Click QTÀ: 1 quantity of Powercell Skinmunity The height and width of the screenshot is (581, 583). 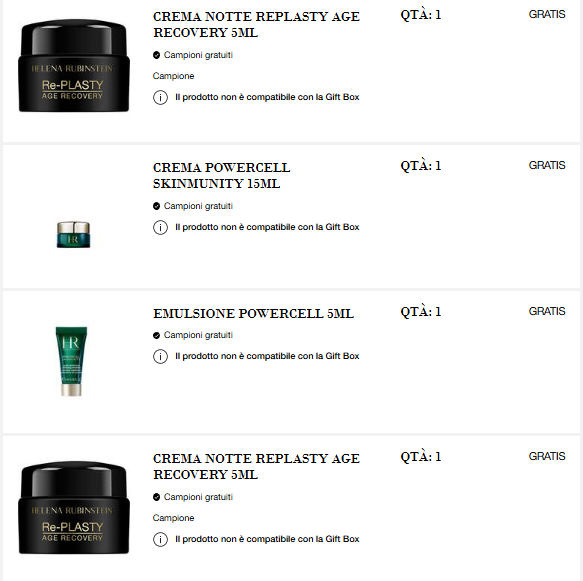(x=421, y=165)
